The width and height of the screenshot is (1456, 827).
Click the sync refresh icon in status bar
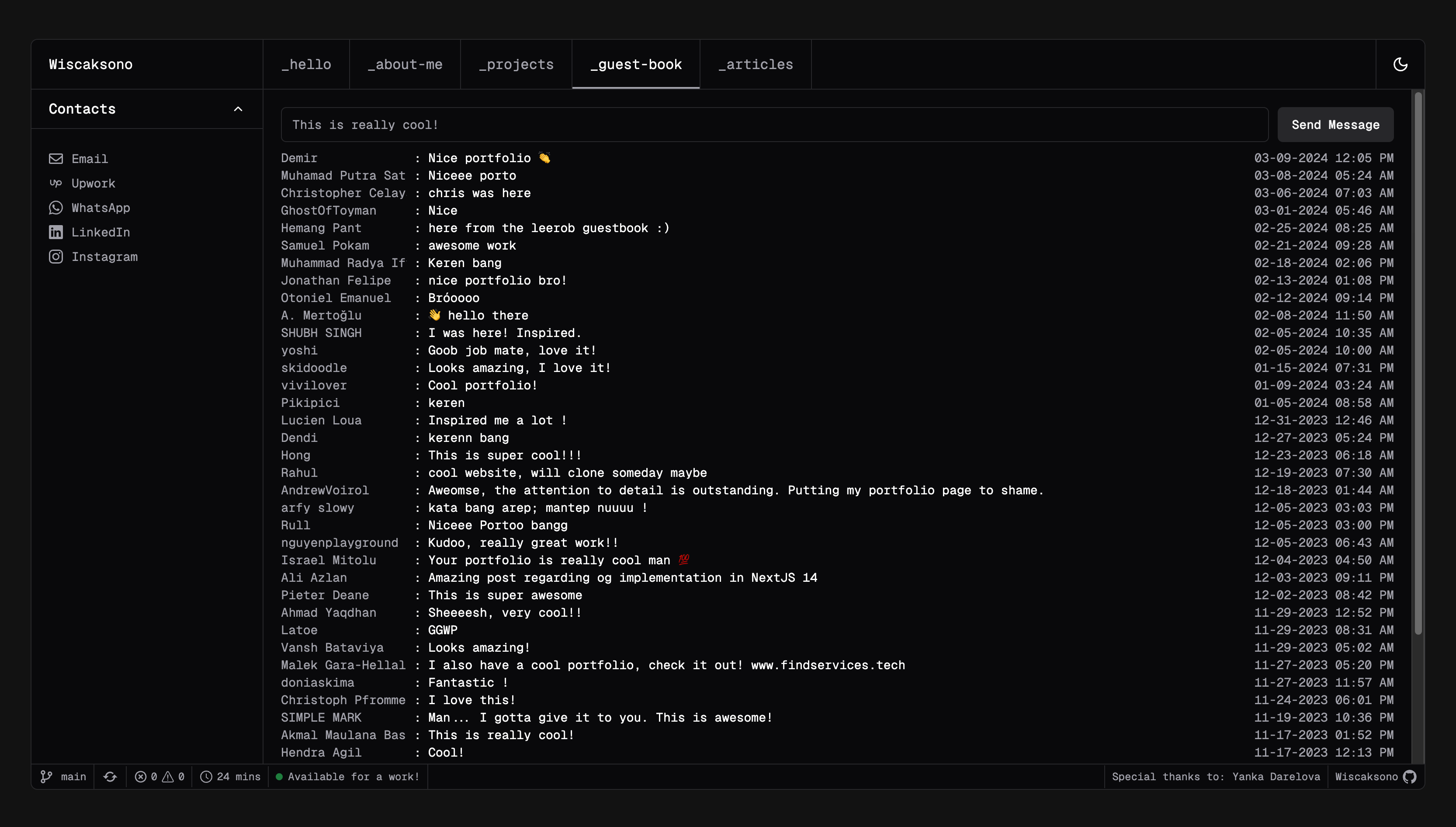pos(110,776)
